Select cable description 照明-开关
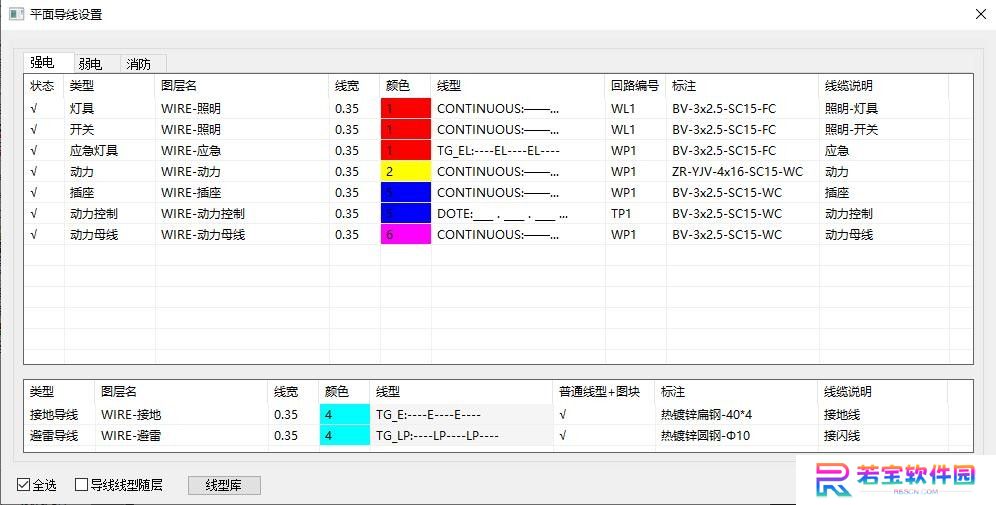The image size is (996, 505). pyautogui.click(x=851, y=130)
